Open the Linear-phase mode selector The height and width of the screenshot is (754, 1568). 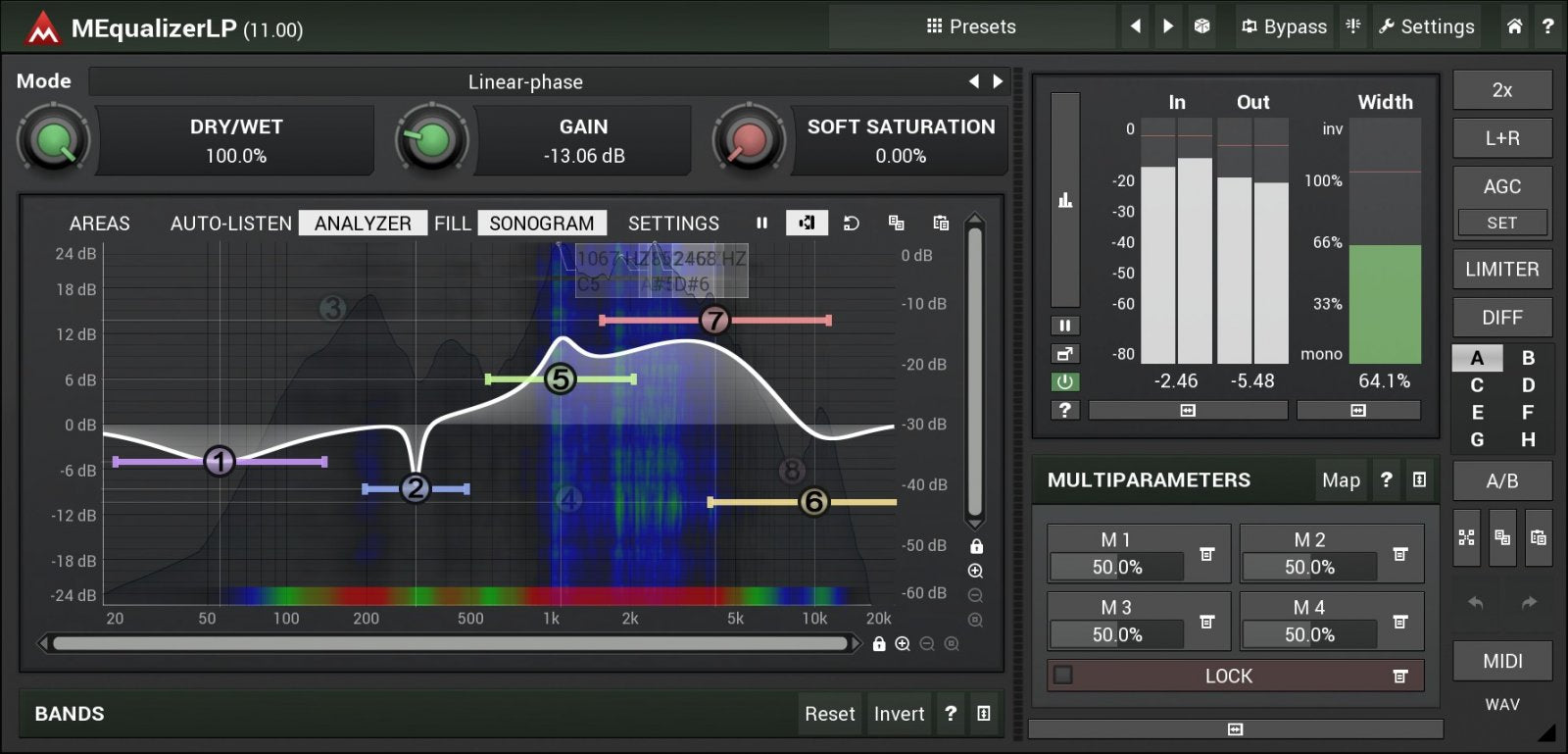click(x=525, y=82)
